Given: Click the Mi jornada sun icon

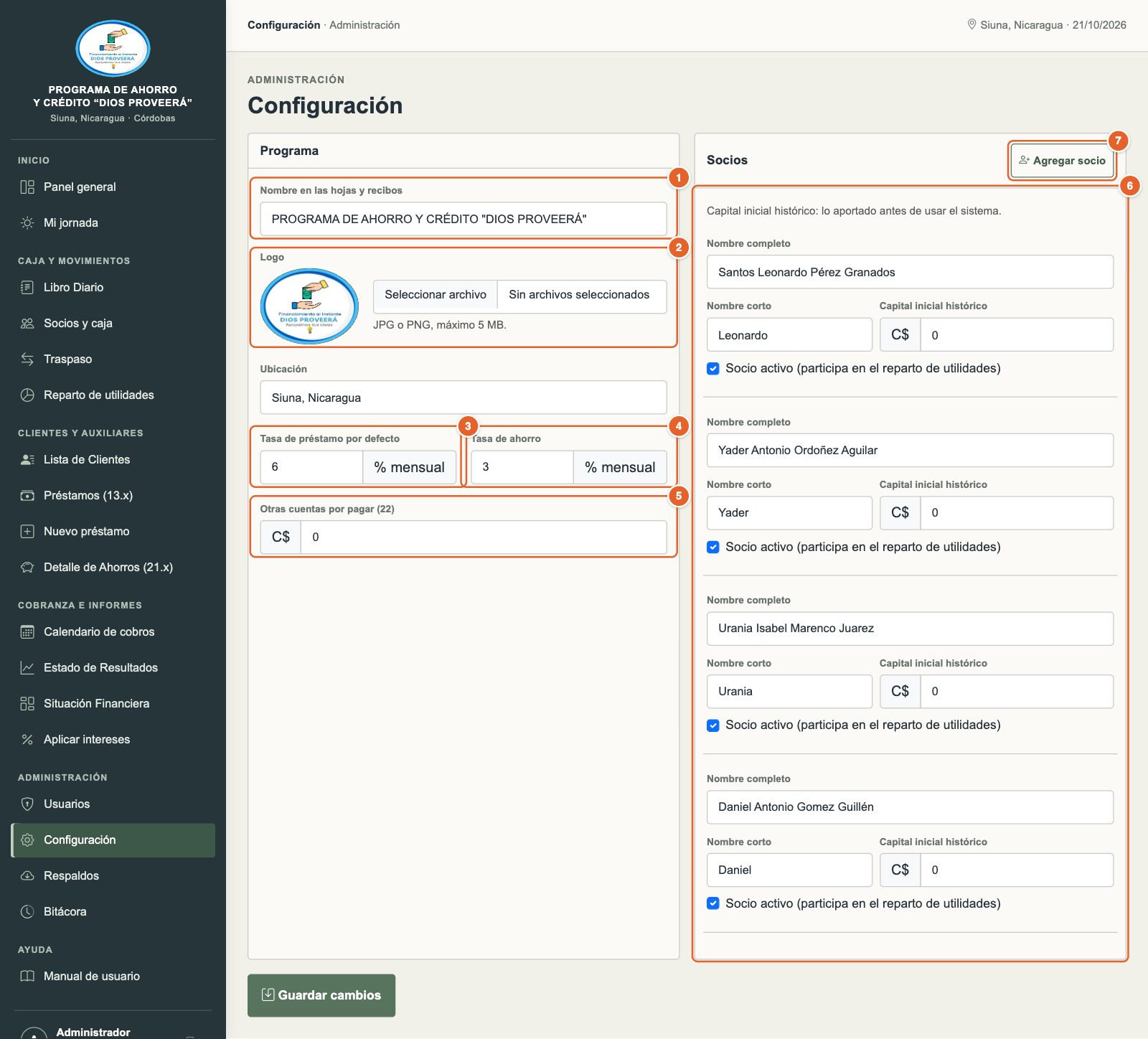Looking at the screenshot, I should (27, 223).
